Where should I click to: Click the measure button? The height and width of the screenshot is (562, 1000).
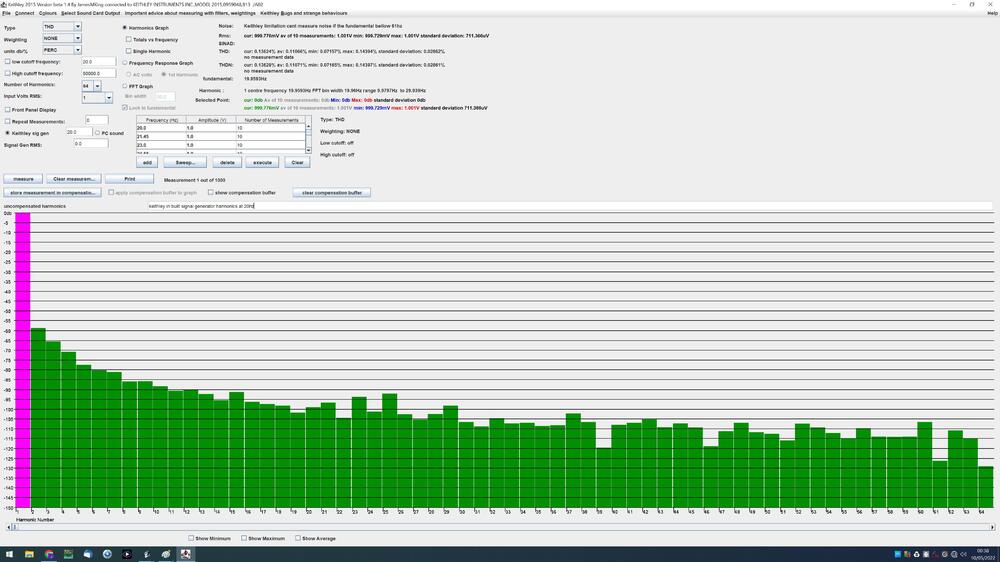pos(23,179)
